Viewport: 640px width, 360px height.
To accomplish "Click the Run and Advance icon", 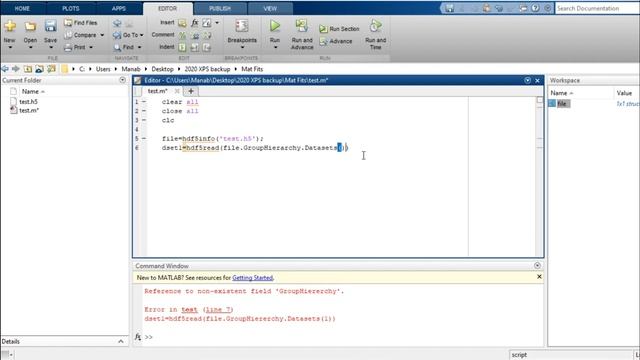I will pos(302,26).
